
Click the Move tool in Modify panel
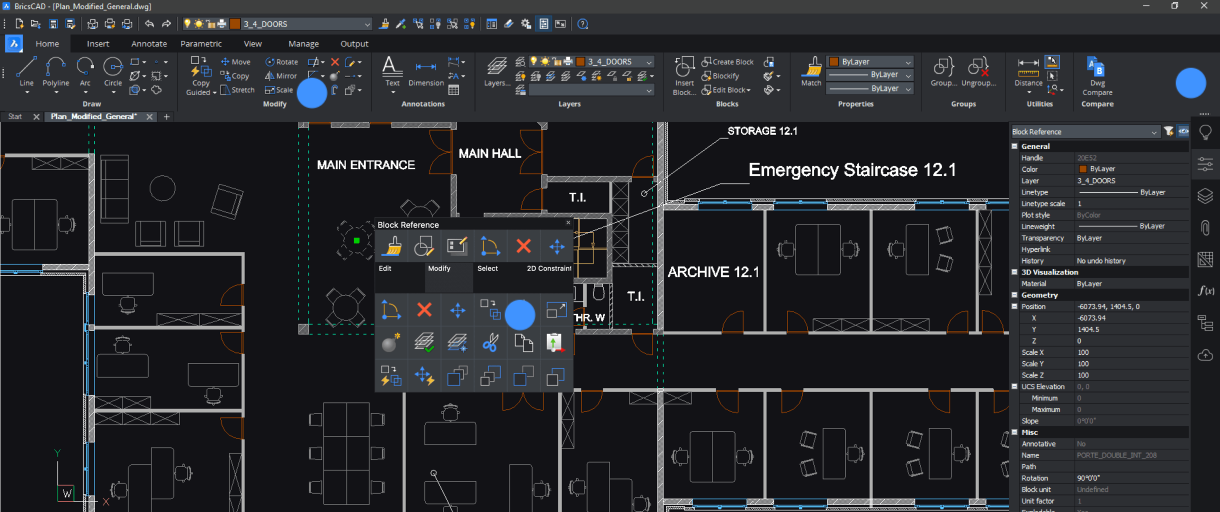pyautogui.click(x=235, y=62)
